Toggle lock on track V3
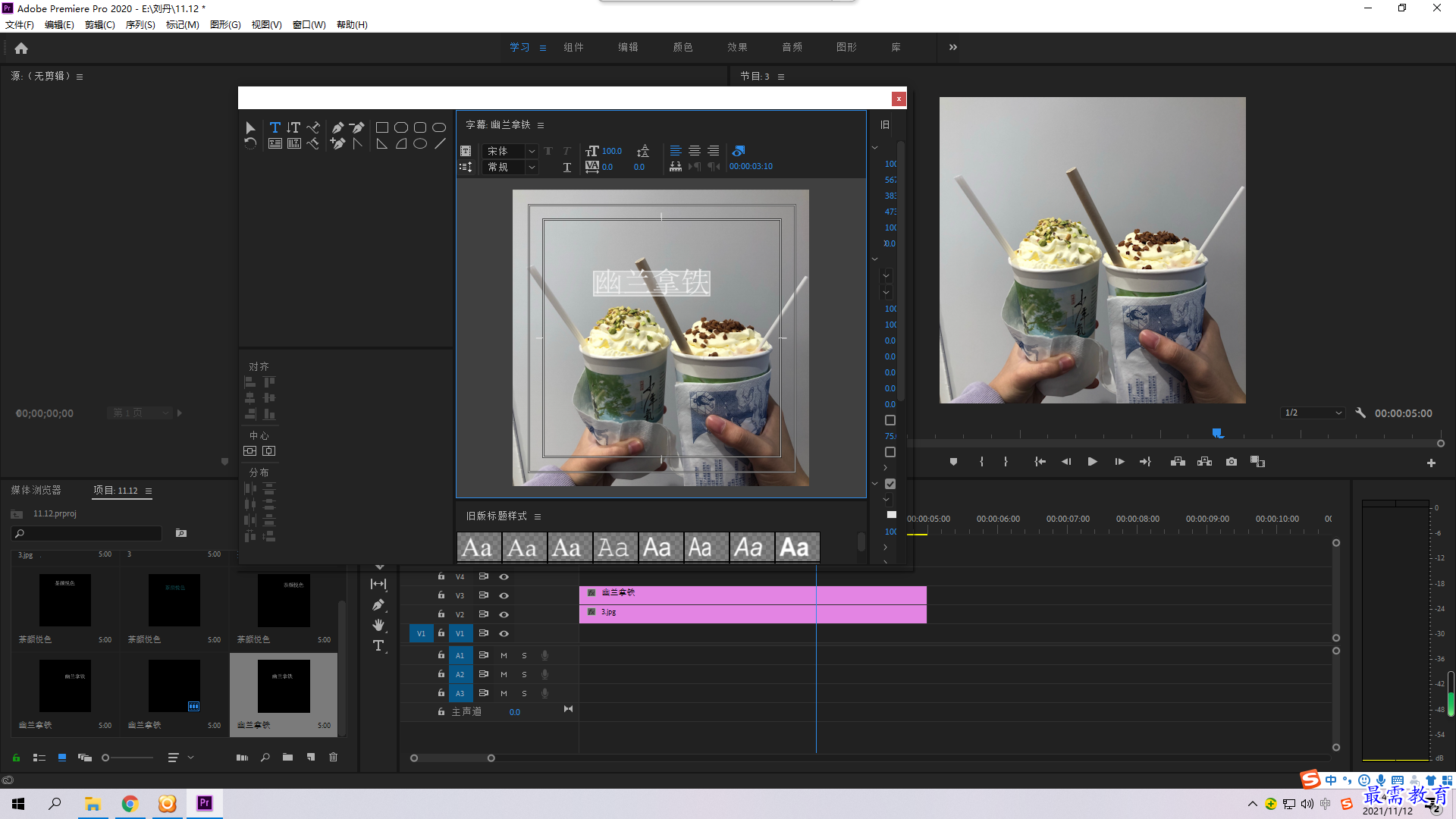 [x=441, y=595]
